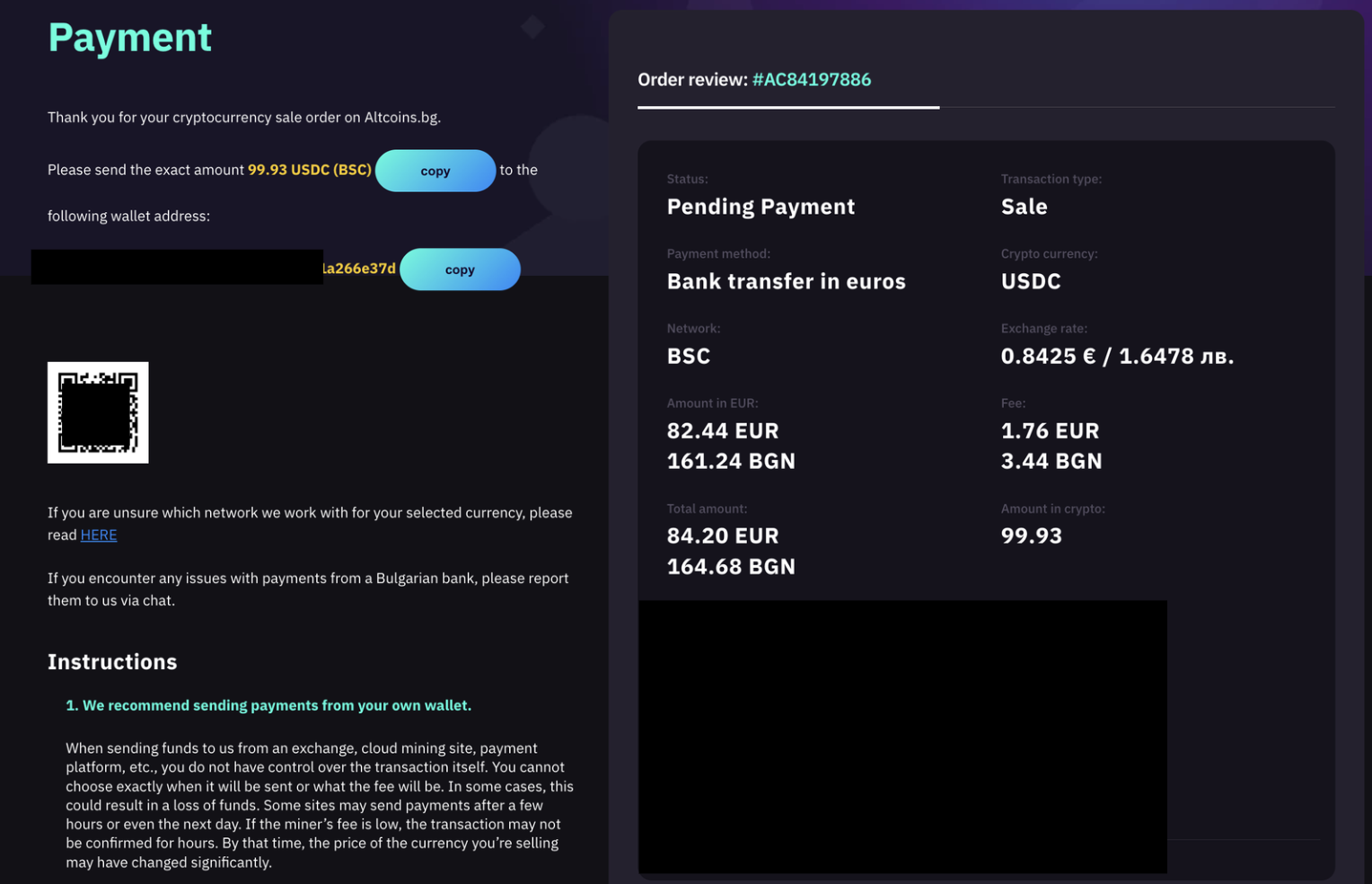Click the 82.44 EUR amount value

723,431
